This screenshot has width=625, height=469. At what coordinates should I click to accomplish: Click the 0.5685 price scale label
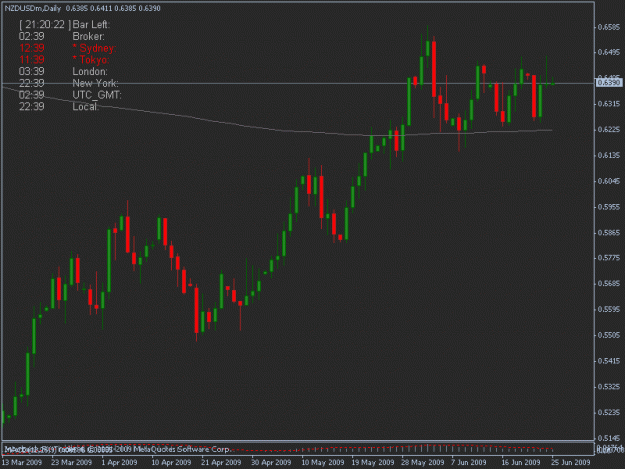(609, 284)
